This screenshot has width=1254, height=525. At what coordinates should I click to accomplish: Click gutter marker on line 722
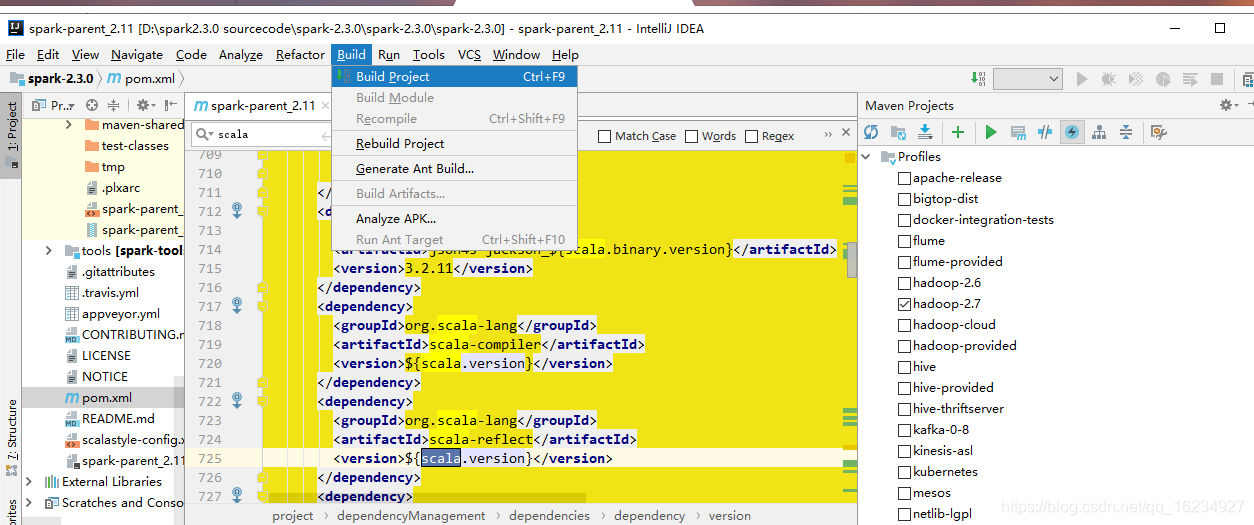(x=237, y=400)
